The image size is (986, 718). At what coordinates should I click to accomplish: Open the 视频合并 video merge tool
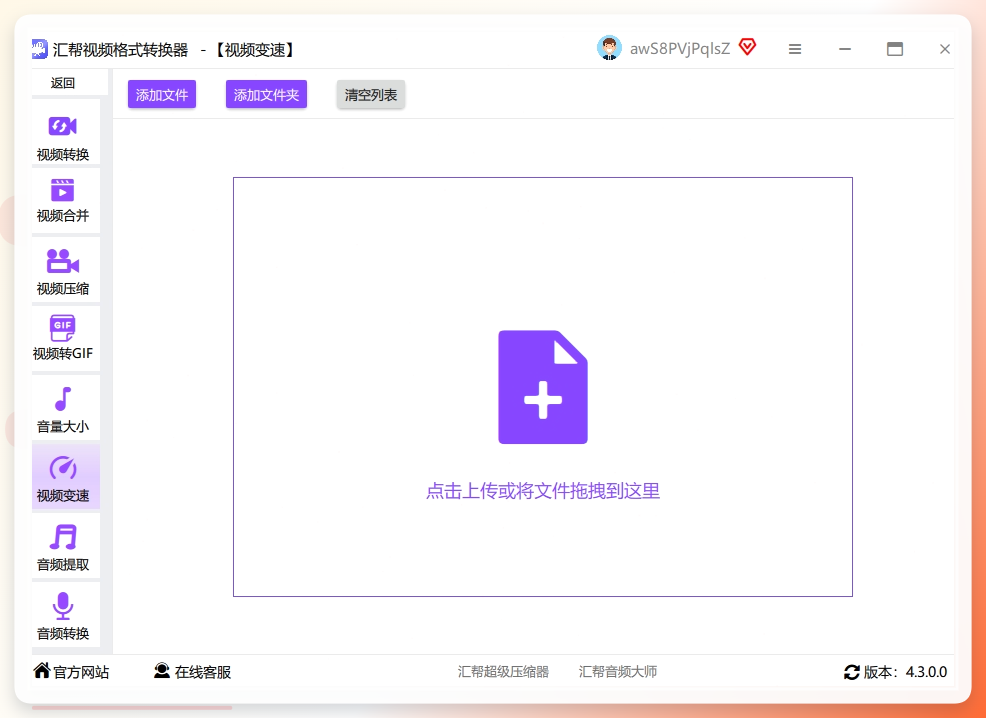pyautogui.click(x=65, y=201)
